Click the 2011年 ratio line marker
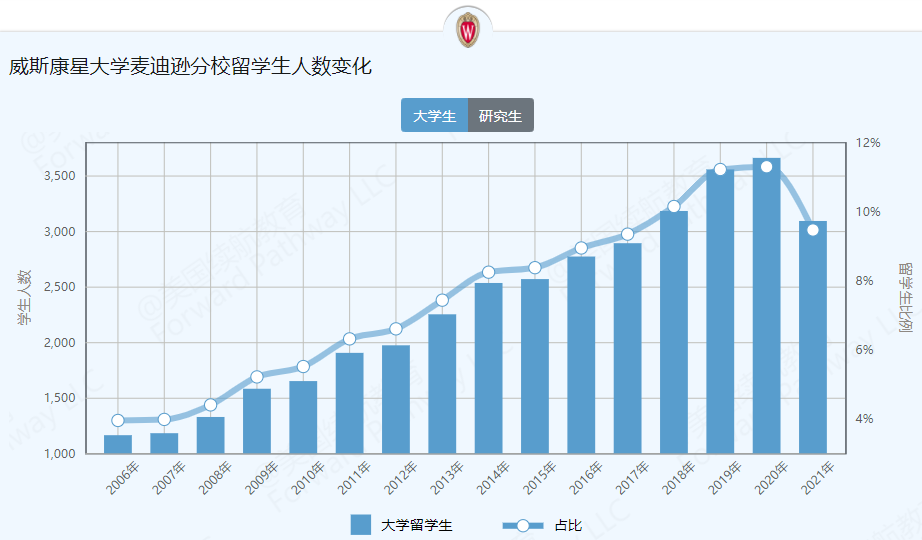Image resolution: width=922 pixels, height=540 pixels. 349,338
